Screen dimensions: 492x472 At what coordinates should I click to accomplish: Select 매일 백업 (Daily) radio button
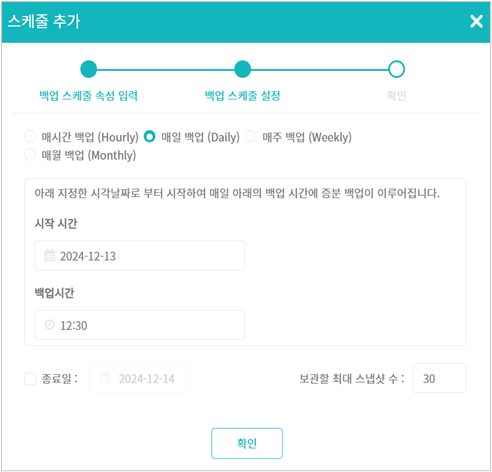[x=149, y=136]
